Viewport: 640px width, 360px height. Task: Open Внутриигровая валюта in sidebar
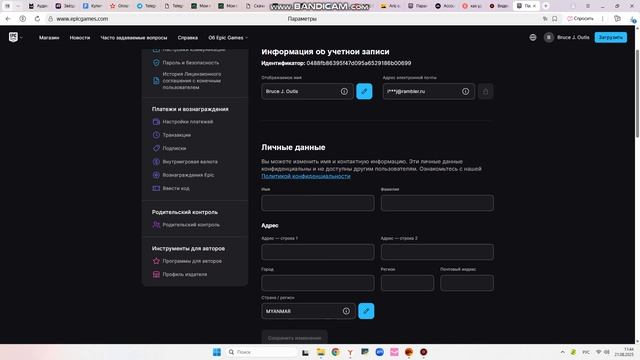[x=185, y=162]
